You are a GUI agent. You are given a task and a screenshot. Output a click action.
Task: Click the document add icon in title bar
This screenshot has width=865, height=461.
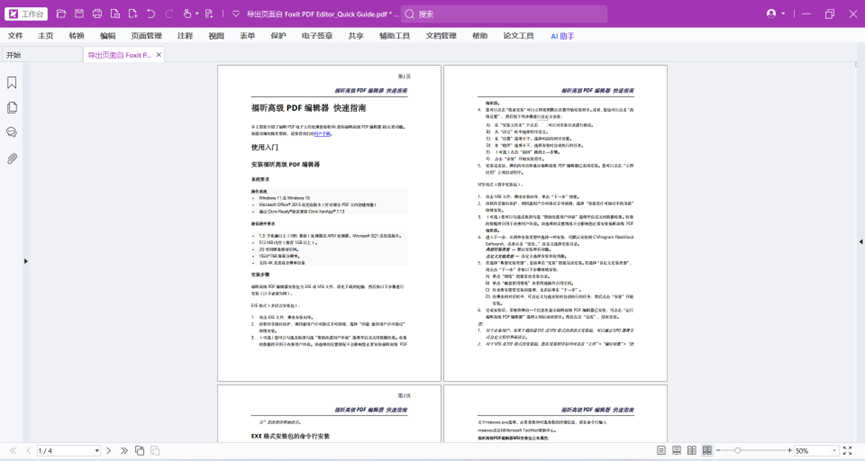209,14
